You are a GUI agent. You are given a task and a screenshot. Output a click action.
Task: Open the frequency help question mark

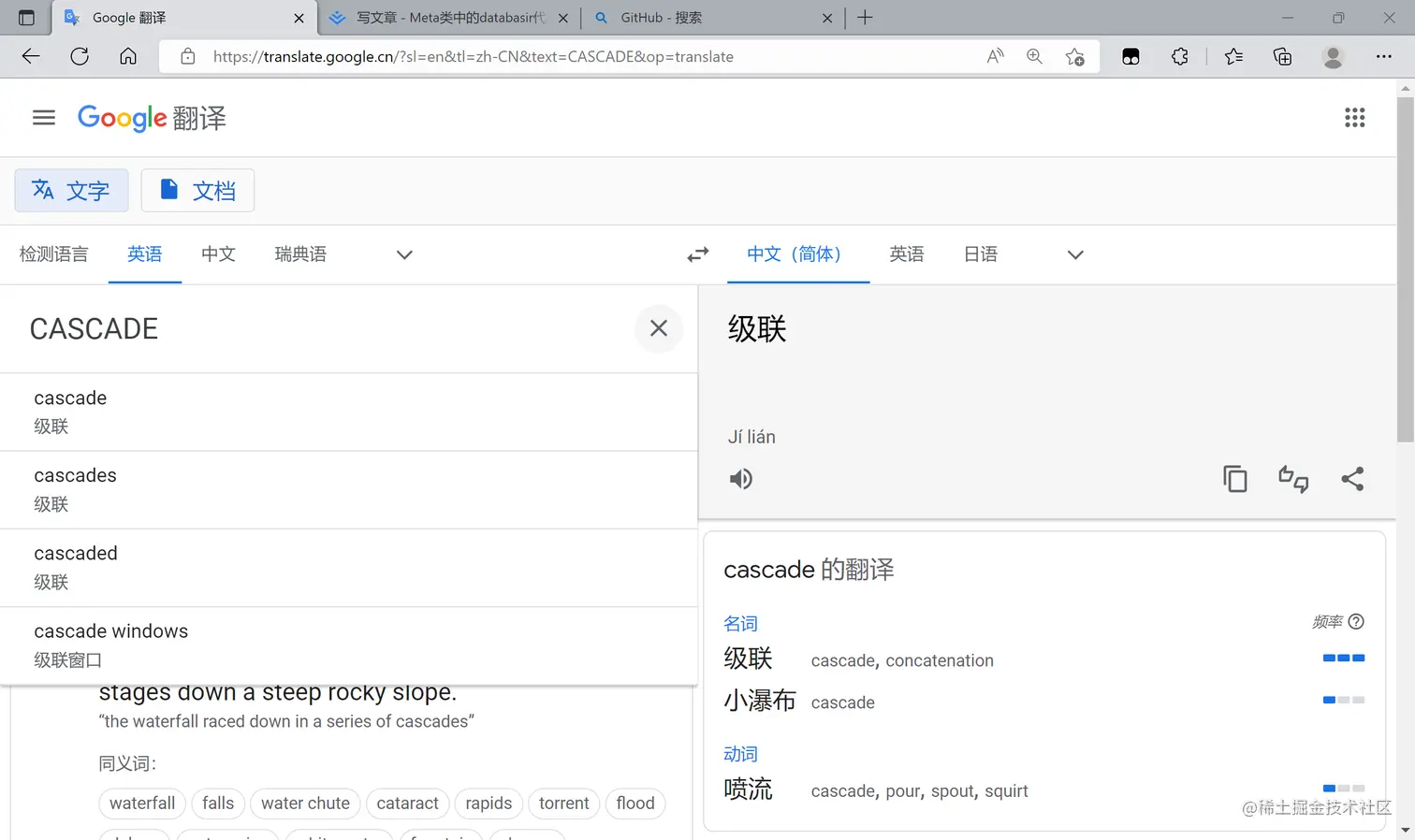pos(1356,621)
